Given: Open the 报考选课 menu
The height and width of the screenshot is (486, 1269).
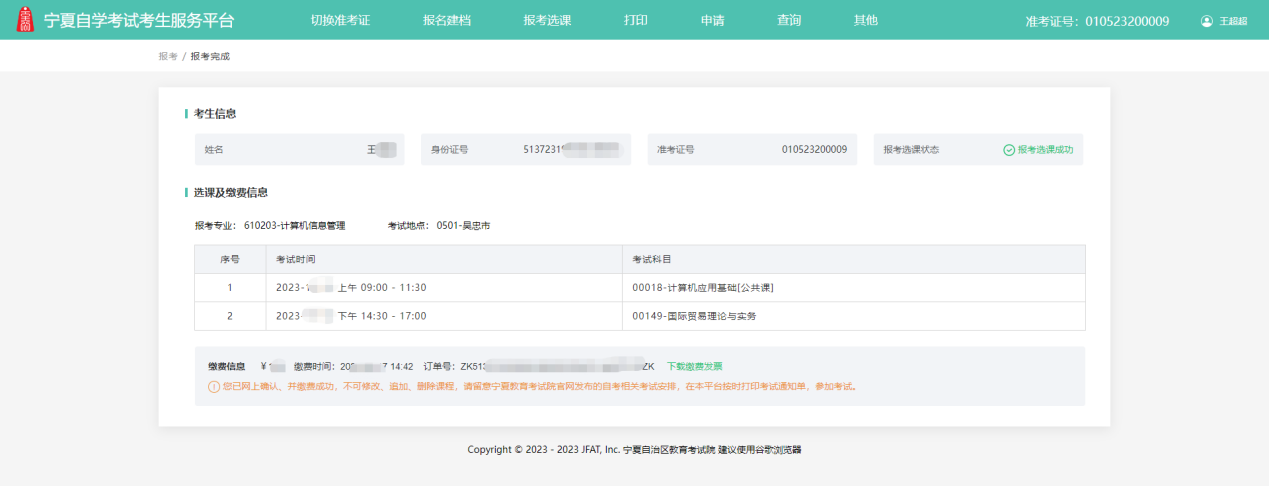Looking at the screenshot, I should (x=547, y=20).
